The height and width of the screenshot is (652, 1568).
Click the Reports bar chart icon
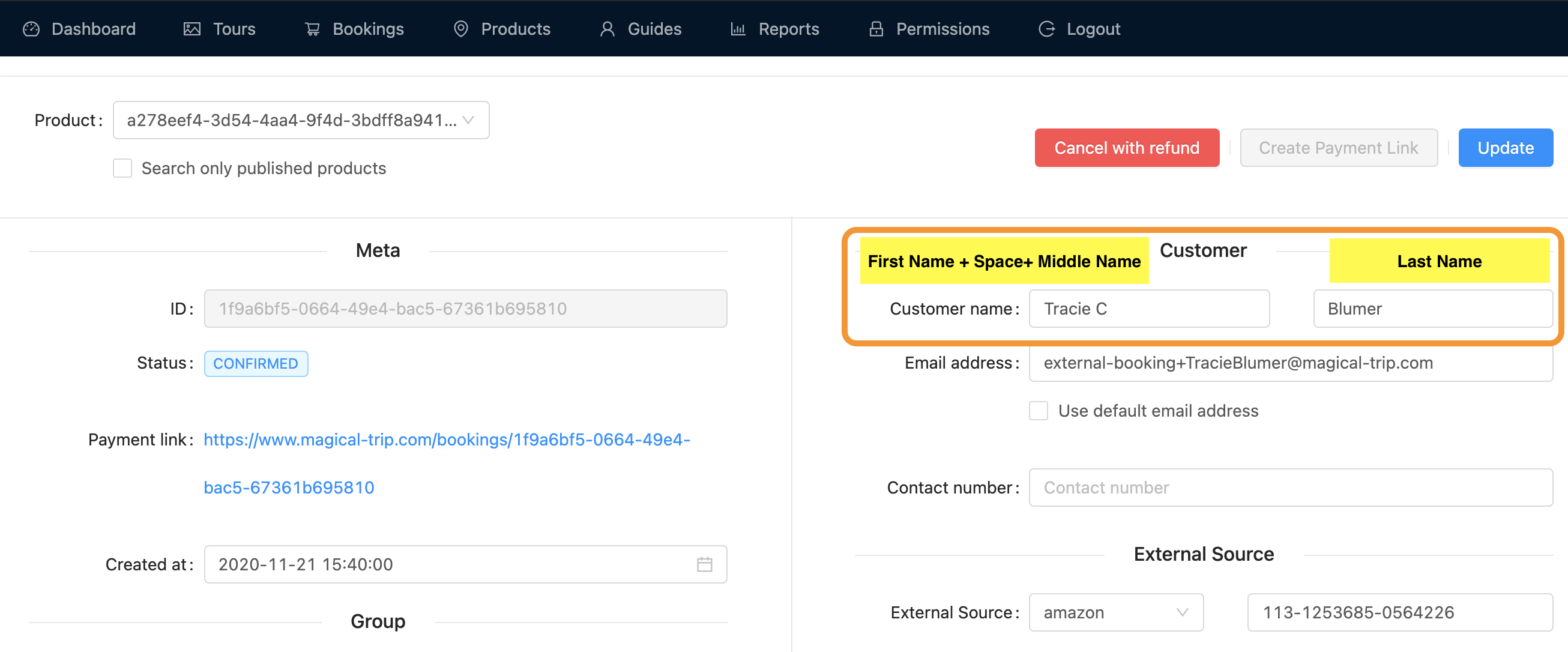coord(738,29)
